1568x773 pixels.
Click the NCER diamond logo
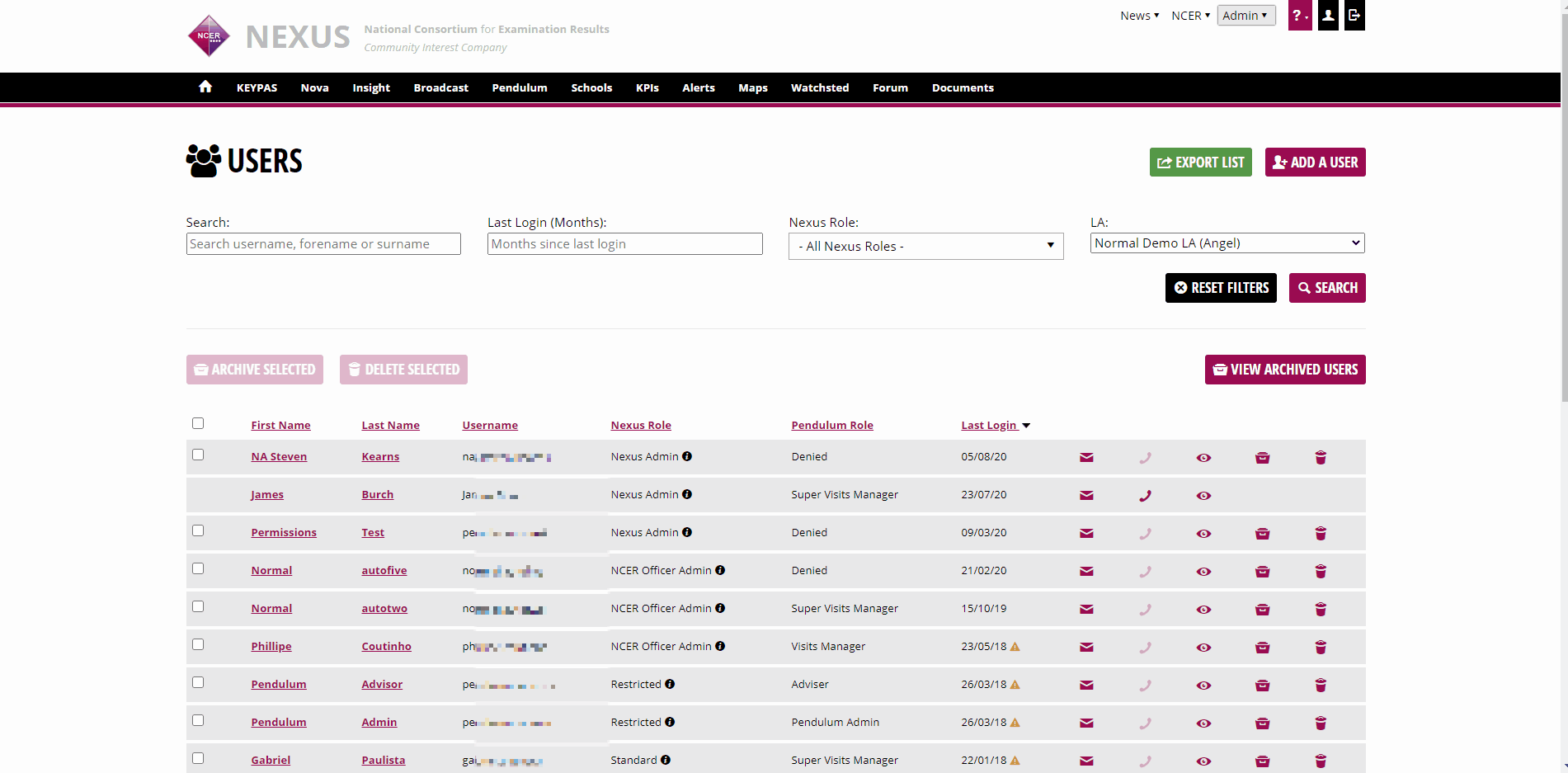pyautogui.click(x=209, y=36)
